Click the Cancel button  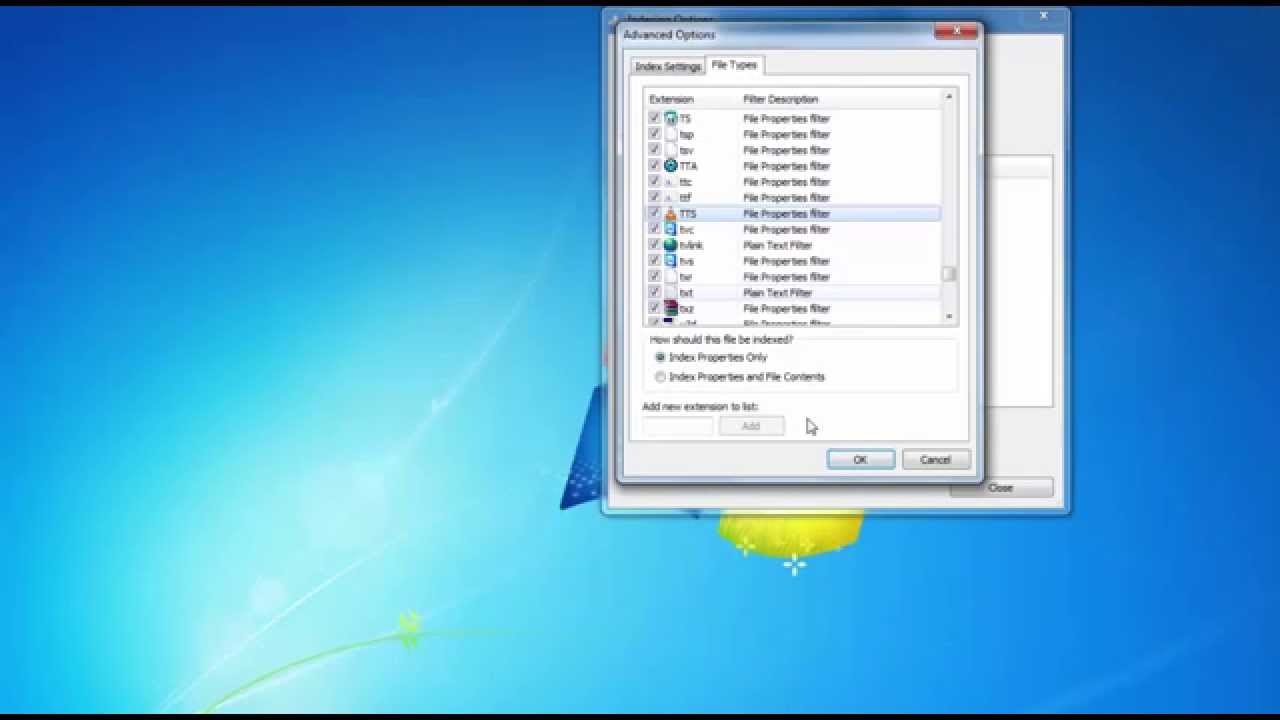click(x=935, y=460)
